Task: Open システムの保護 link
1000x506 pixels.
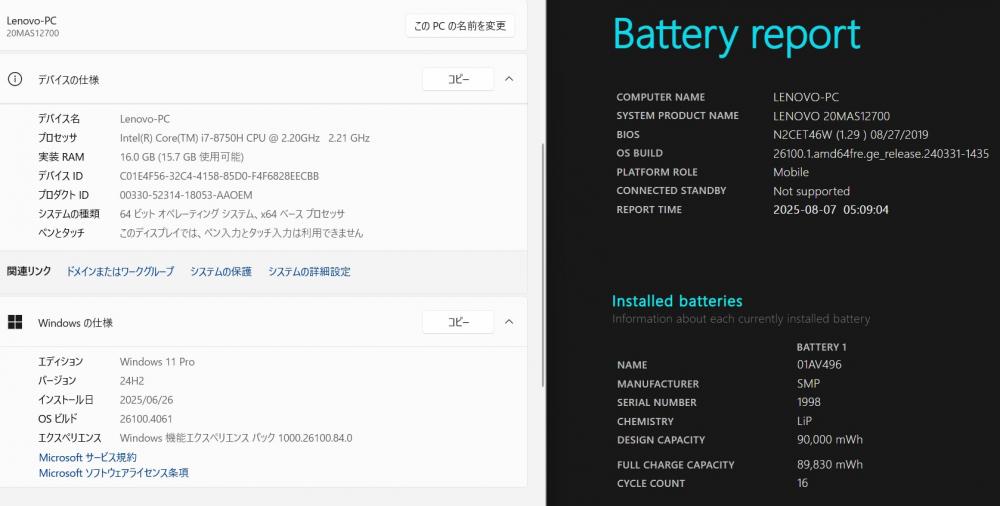Action: coord(221,272)
